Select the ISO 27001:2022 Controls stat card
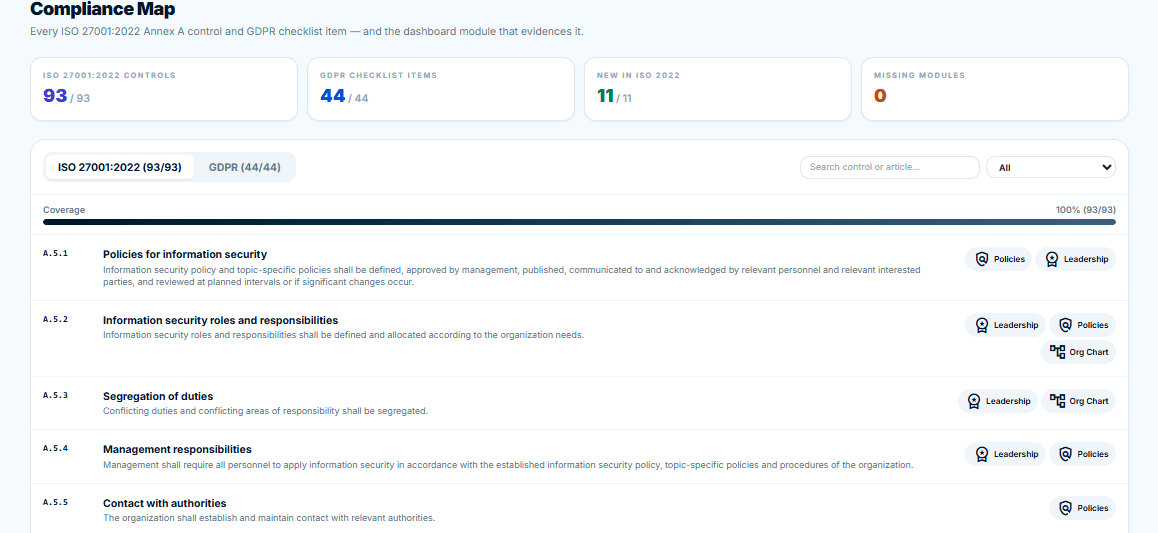Viewport: 1158px width, 533px height. tap(164, 89)
